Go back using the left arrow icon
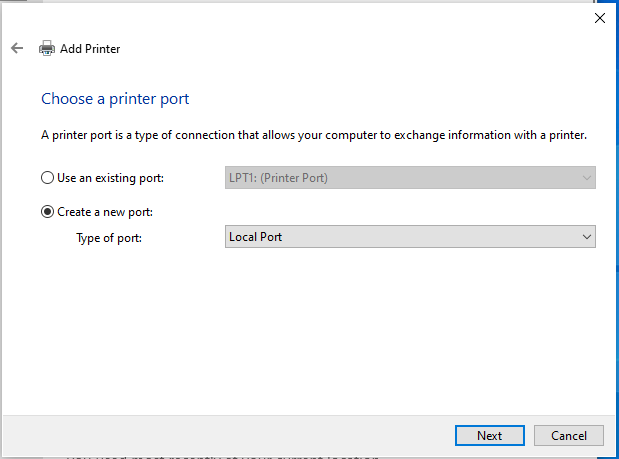 (17, 48)
